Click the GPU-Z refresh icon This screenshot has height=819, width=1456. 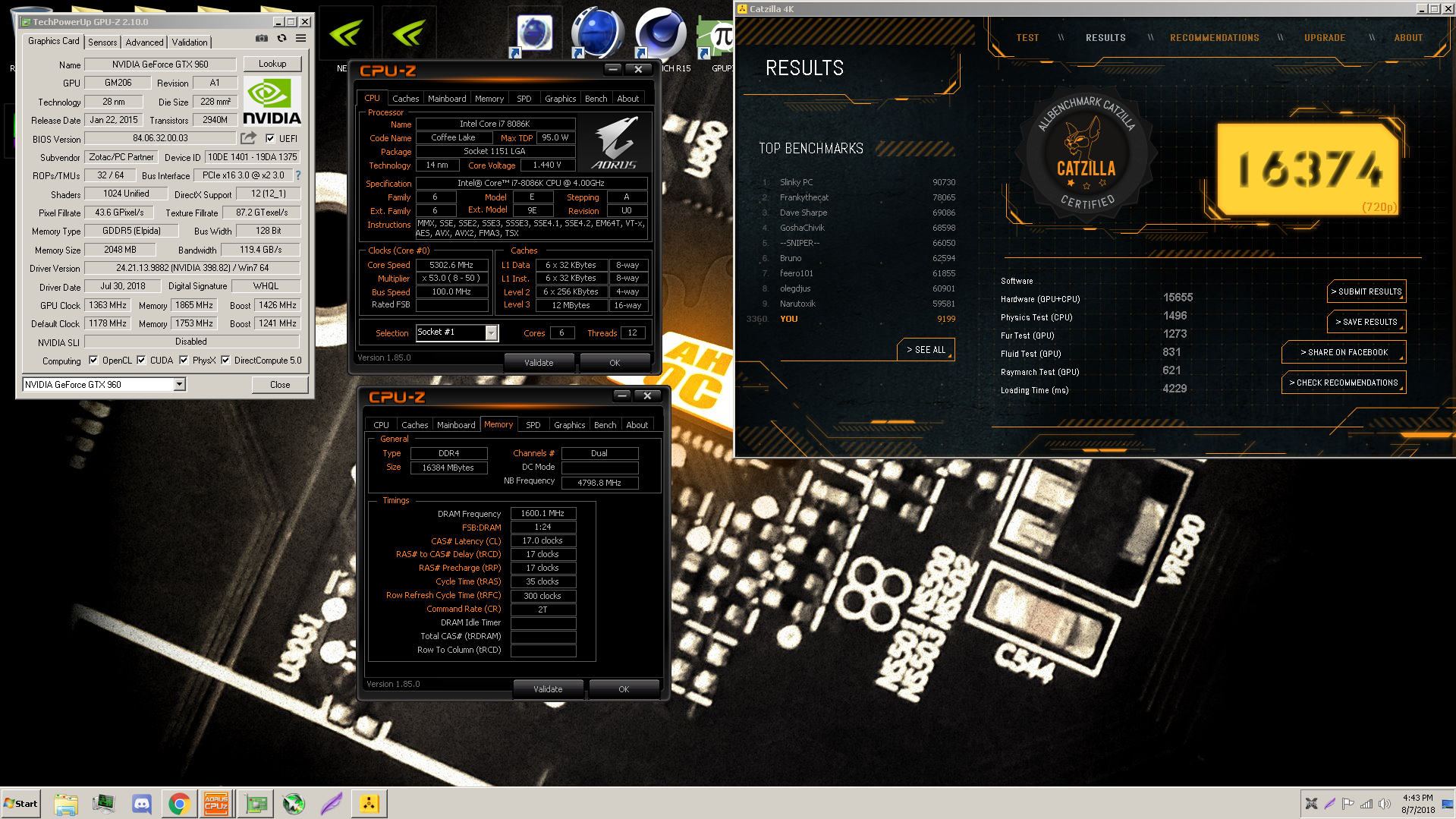pyautogui.click(x=281, y=38)
